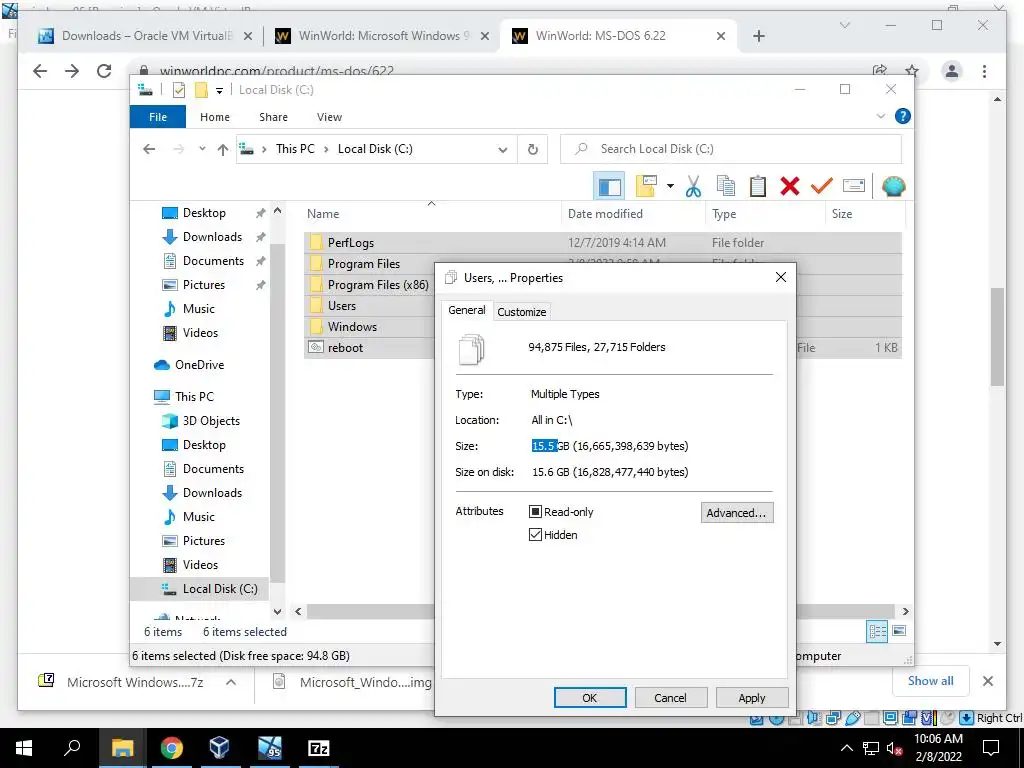1024x768 pixels.
Task: Open the Chrome profile avatar menu
Action: point(952,71)
